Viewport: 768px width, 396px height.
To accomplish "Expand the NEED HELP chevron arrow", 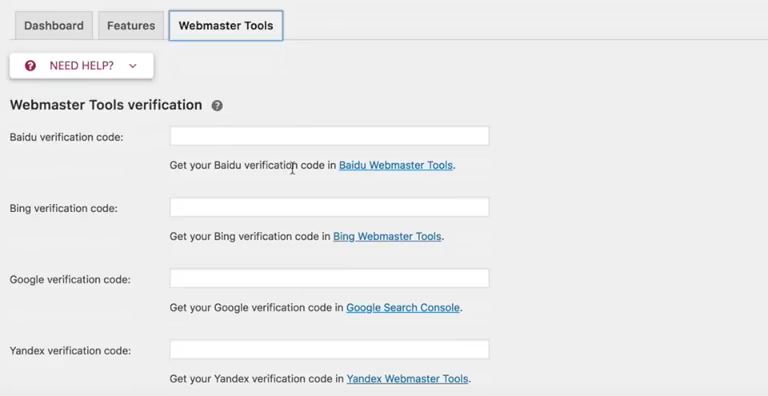I will 133,66.
